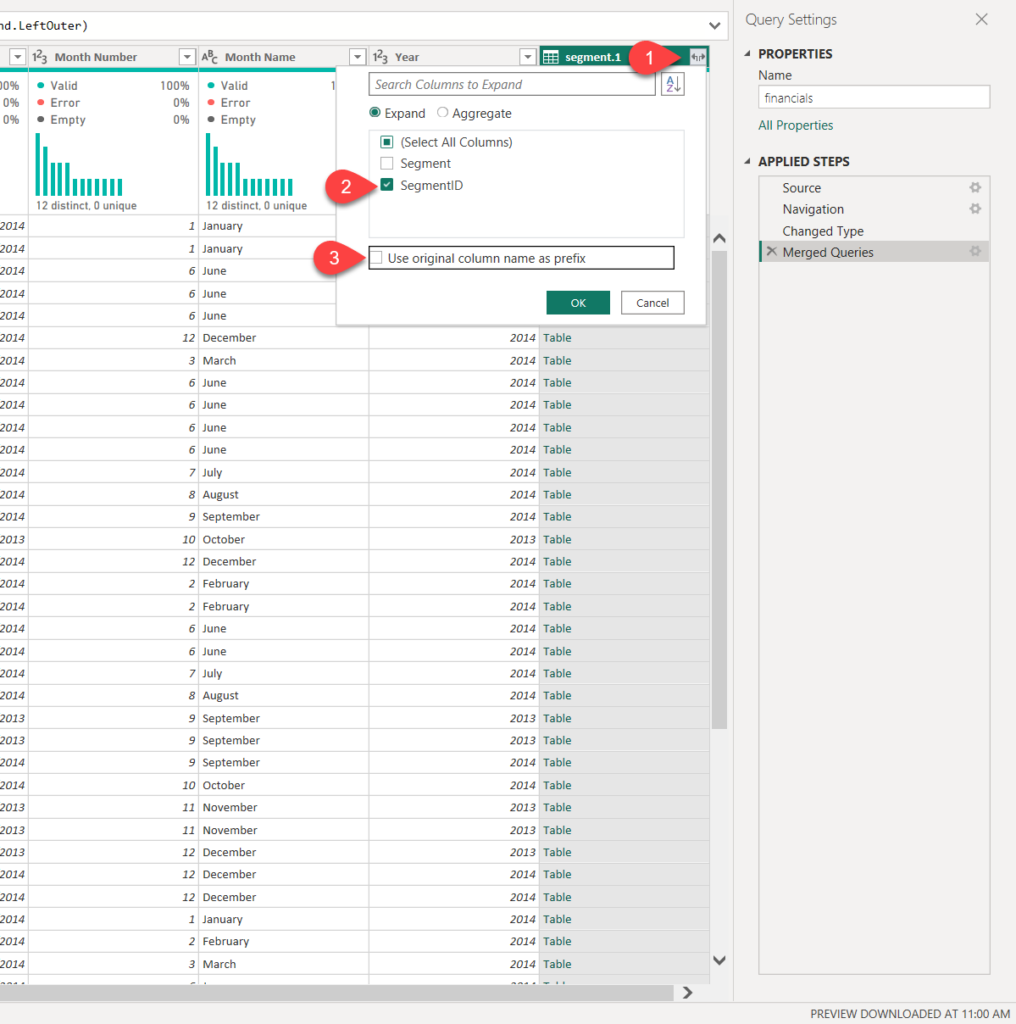This screenshot has height=1024, width=1016.
Task: Uncheck the SegmentID checkbox
Action: point(387,185)
